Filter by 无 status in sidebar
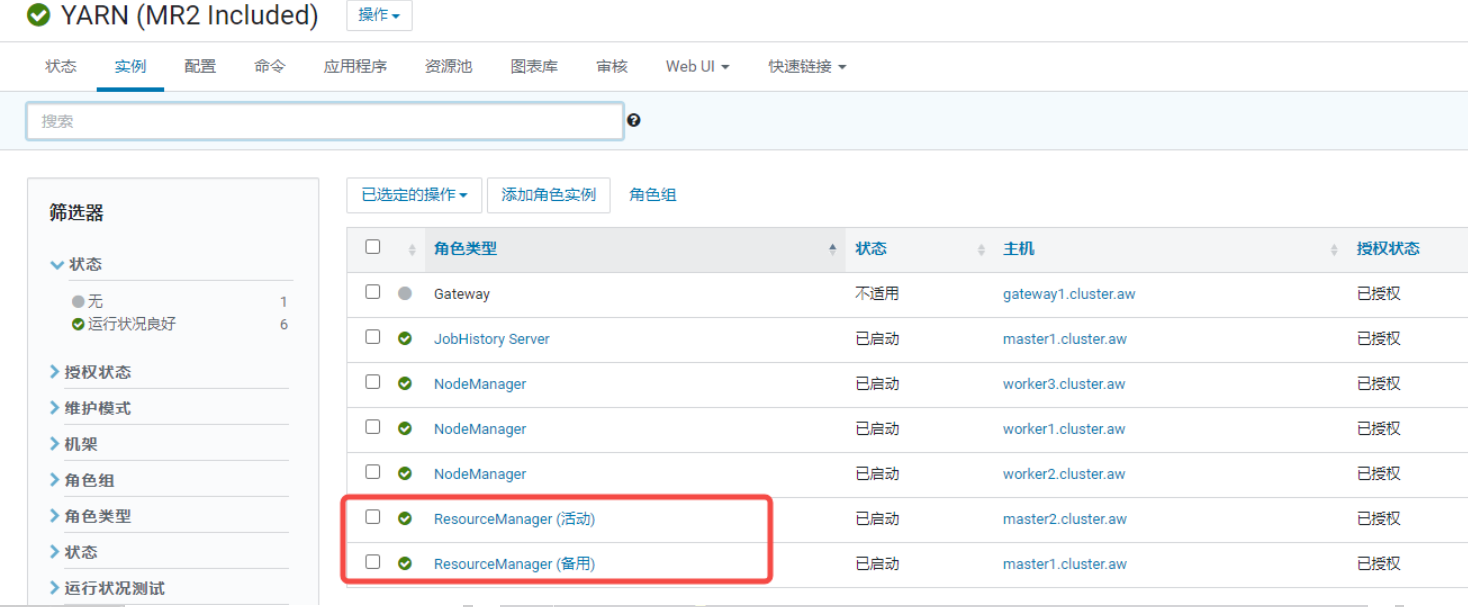 pyautogui.click(x=95, y=301)
